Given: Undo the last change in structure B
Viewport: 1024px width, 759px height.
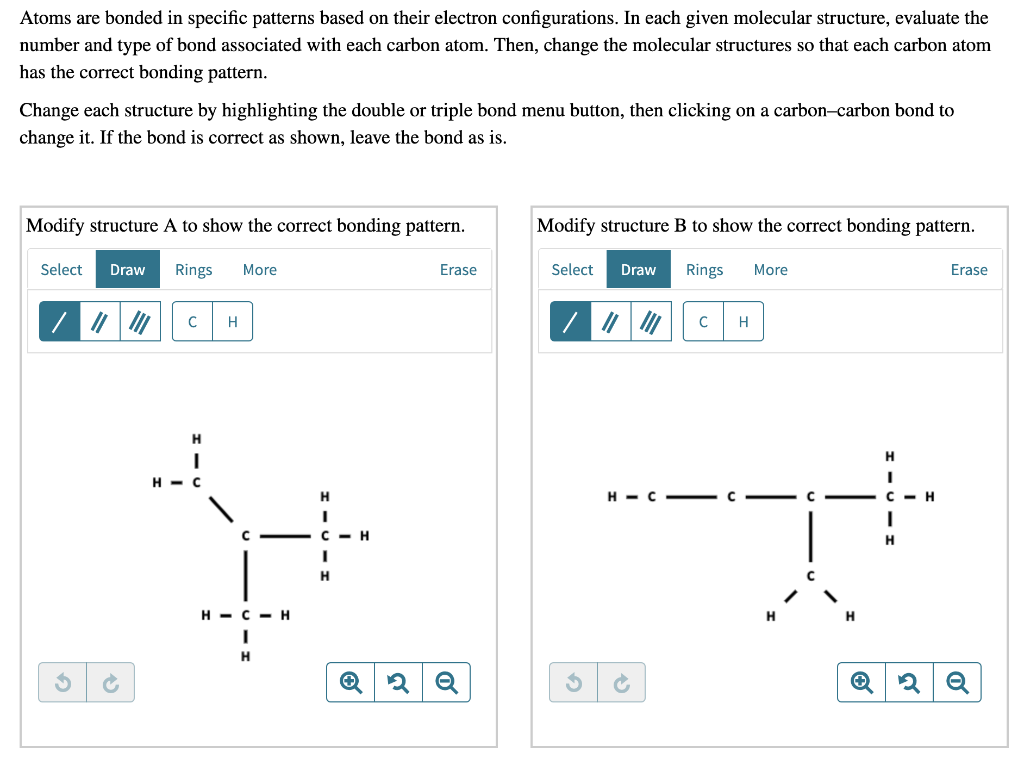Looking at the screenshot, I should pyautogui.click(x=572, y=681).
